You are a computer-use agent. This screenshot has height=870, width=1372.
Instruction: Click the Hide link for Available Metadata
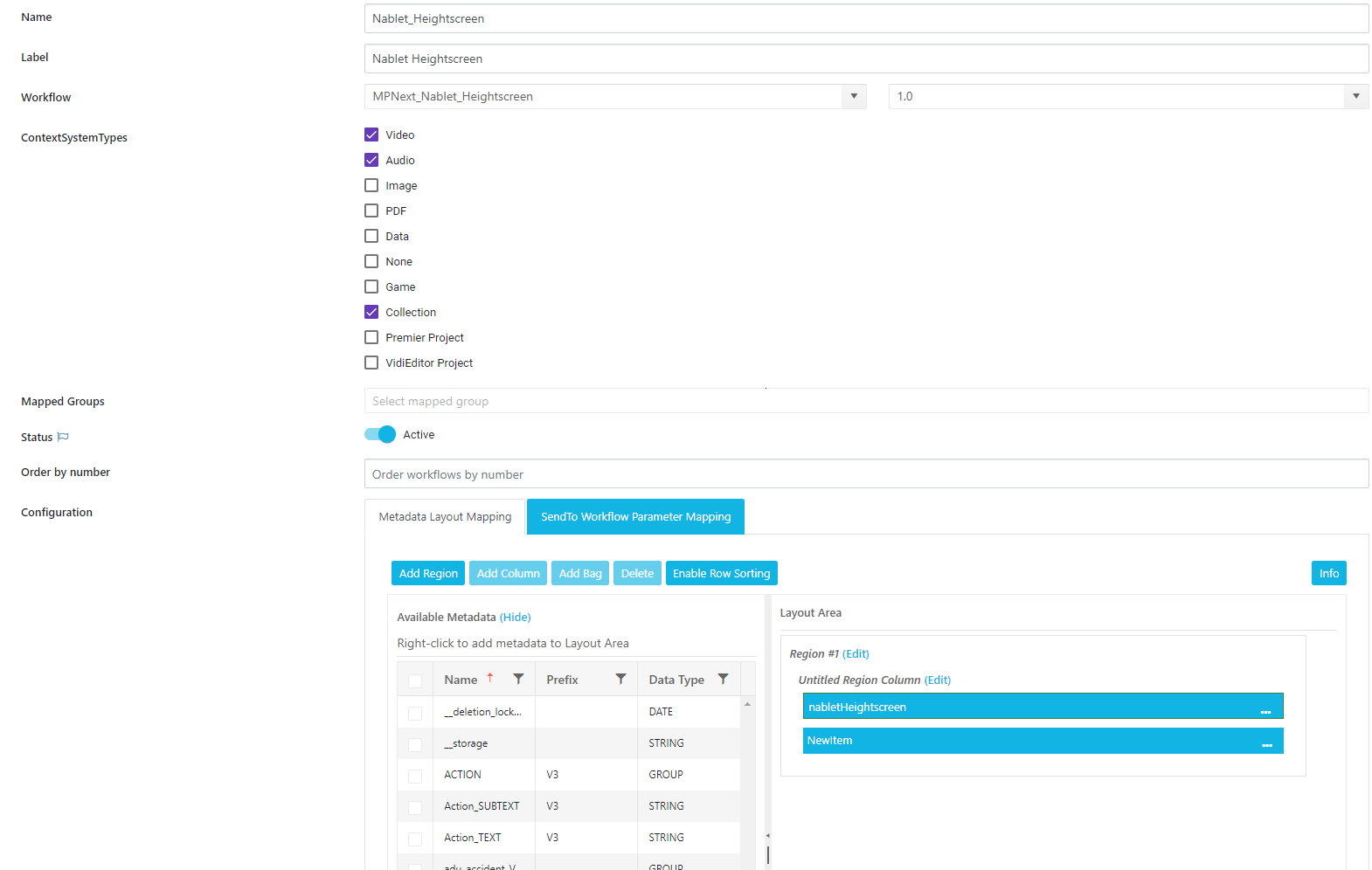(x=515, y=617)
